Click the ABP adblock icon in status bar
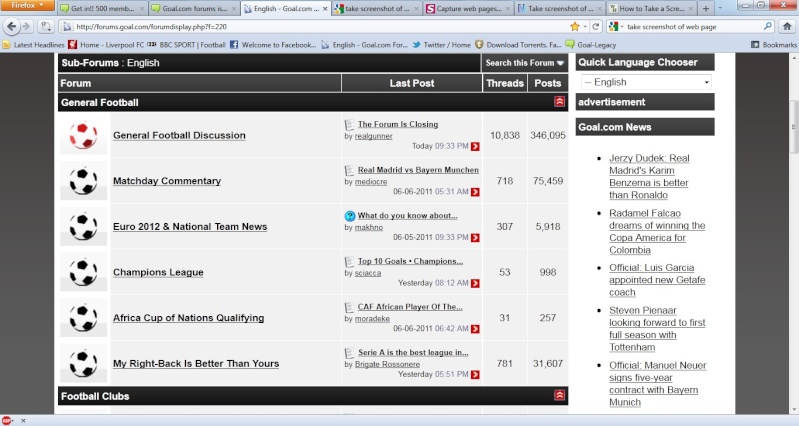 click(7, 421)
